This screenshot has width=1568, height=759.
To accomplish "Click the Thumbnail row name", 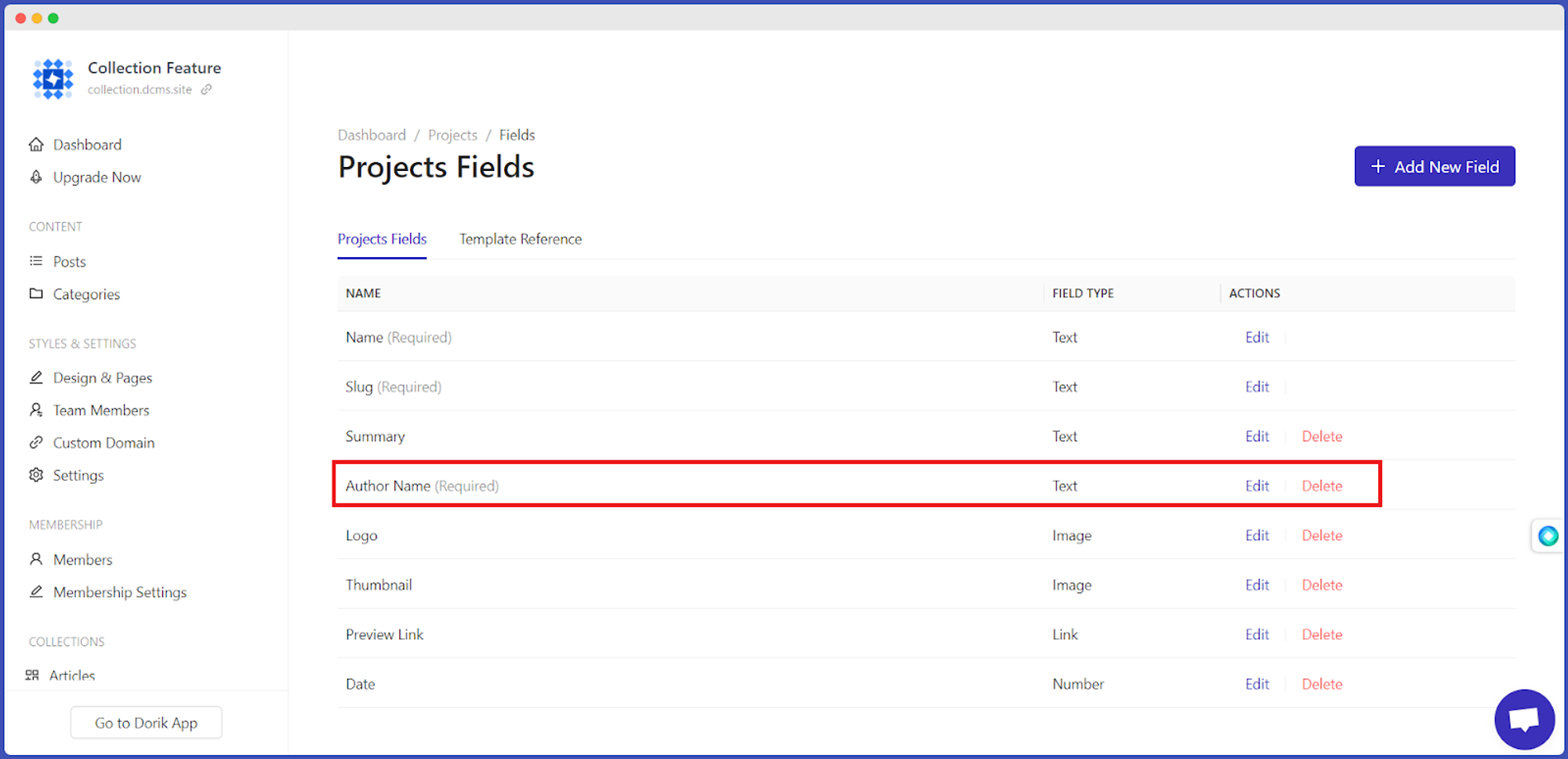I will click(379, 585).
